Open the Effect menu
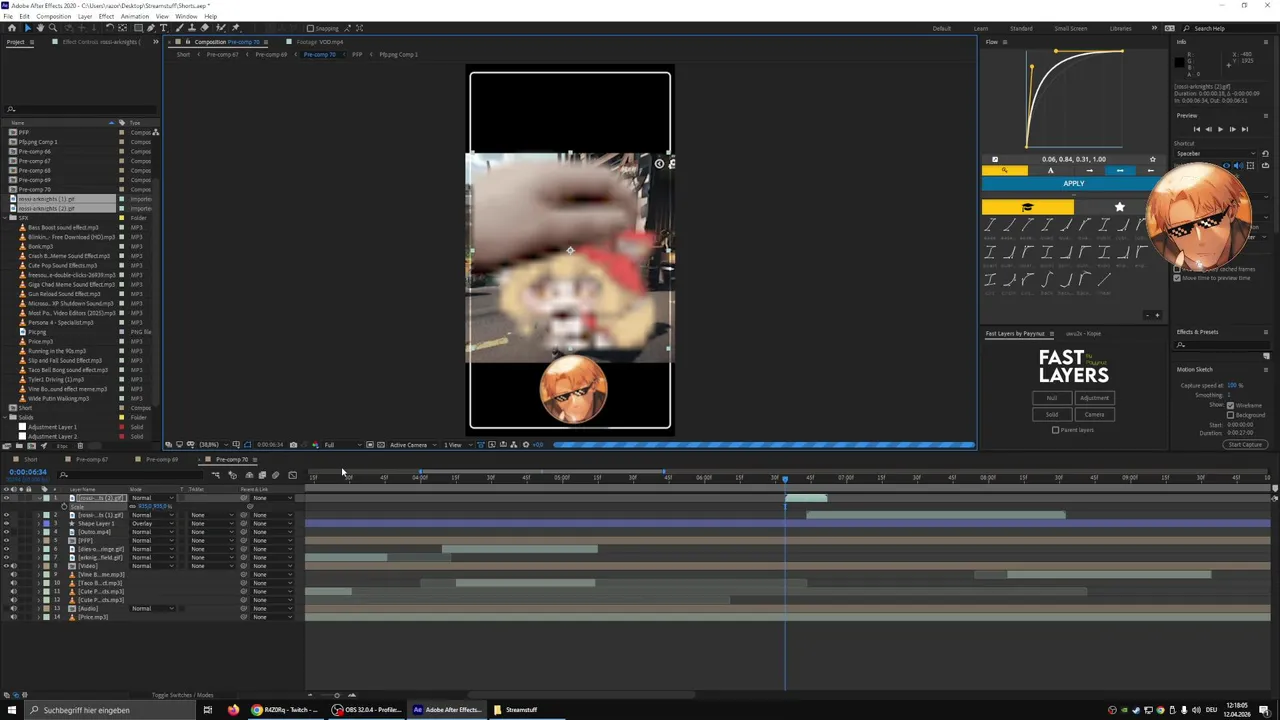Viewport: 1280px width, 720px height. 106,16
